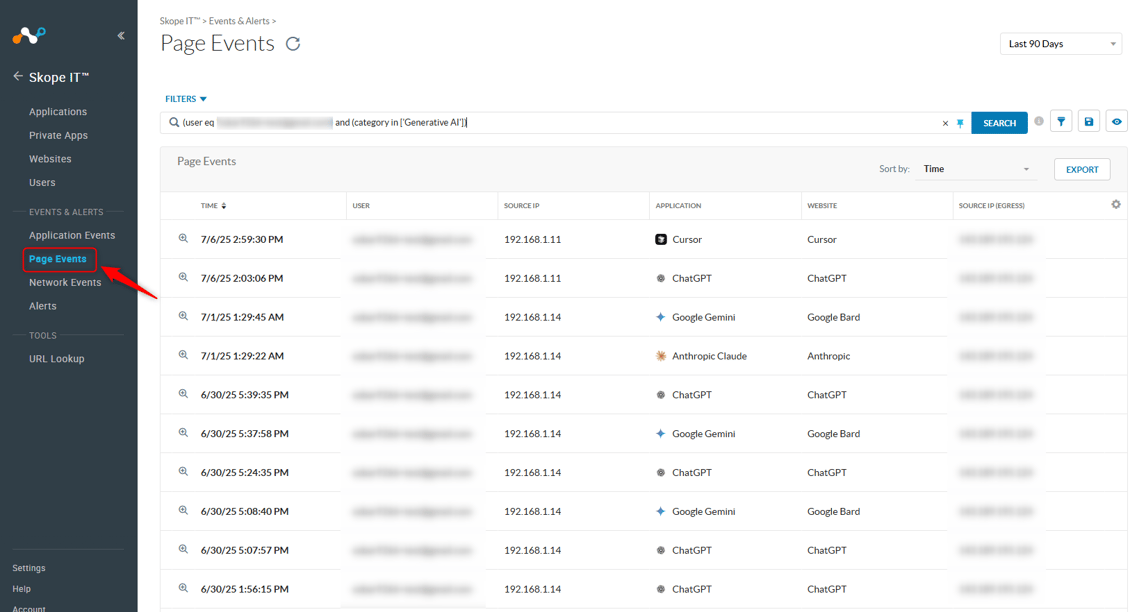The image size is (1130, 612).
Task: Open the query info help icon
Action: [1038, 121]
